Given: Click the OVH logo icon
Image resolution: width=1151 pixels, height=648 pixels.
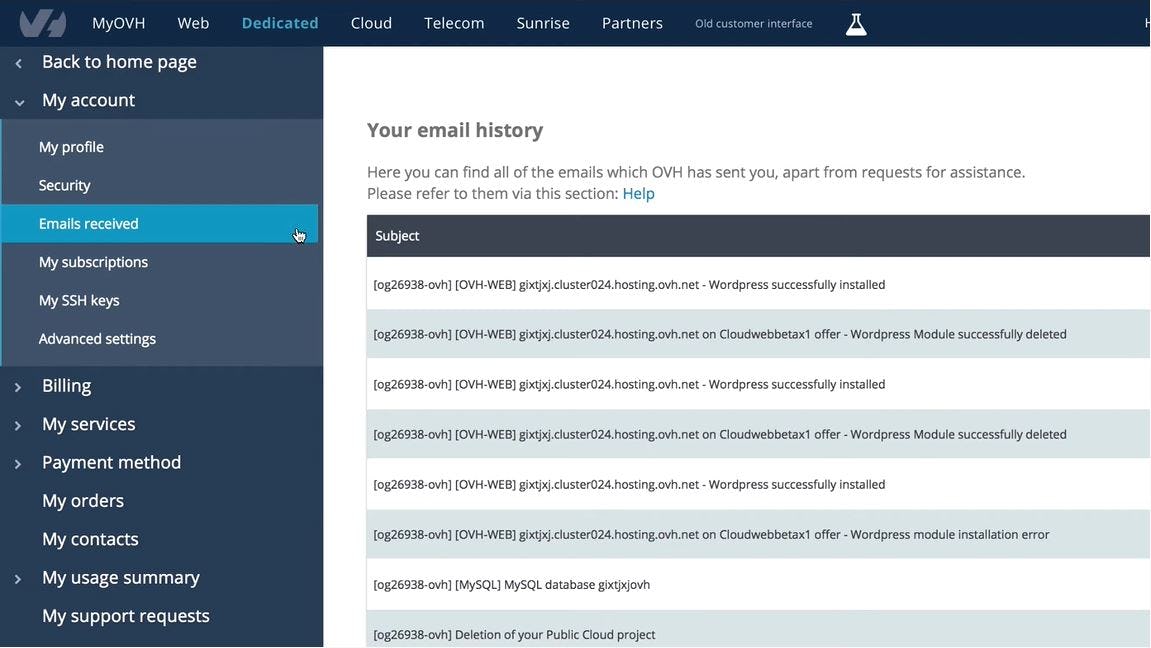Looking at the screenshot, I should (x=43, y=23).
